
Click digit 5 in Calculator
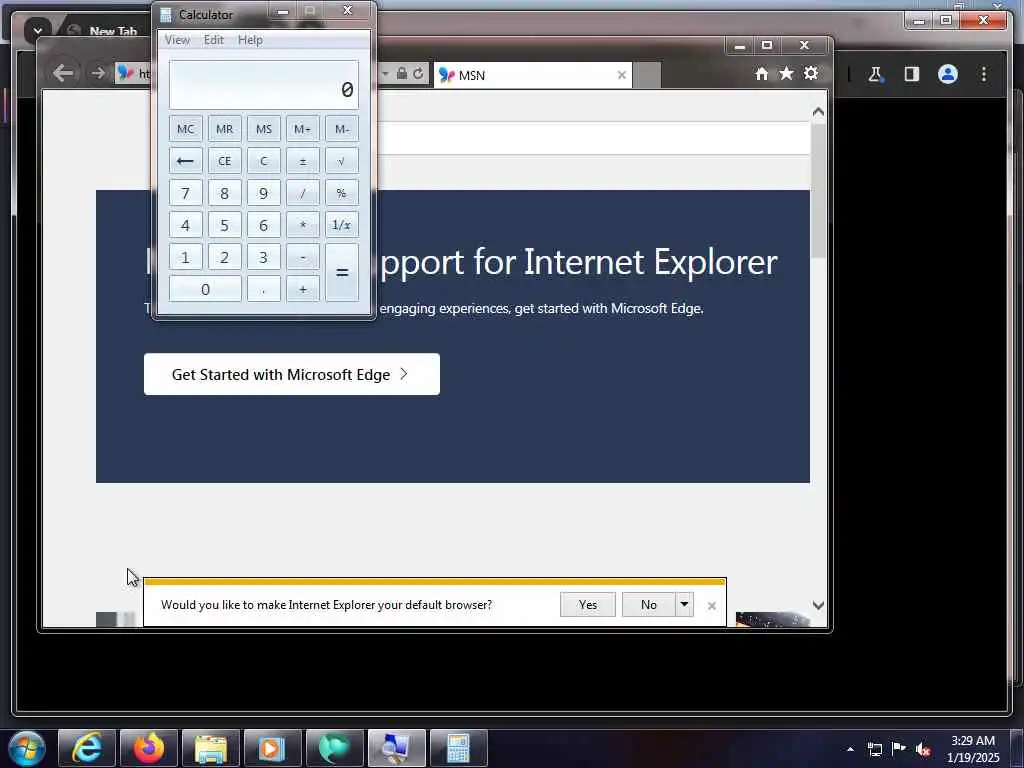click(x=225, y=225)
